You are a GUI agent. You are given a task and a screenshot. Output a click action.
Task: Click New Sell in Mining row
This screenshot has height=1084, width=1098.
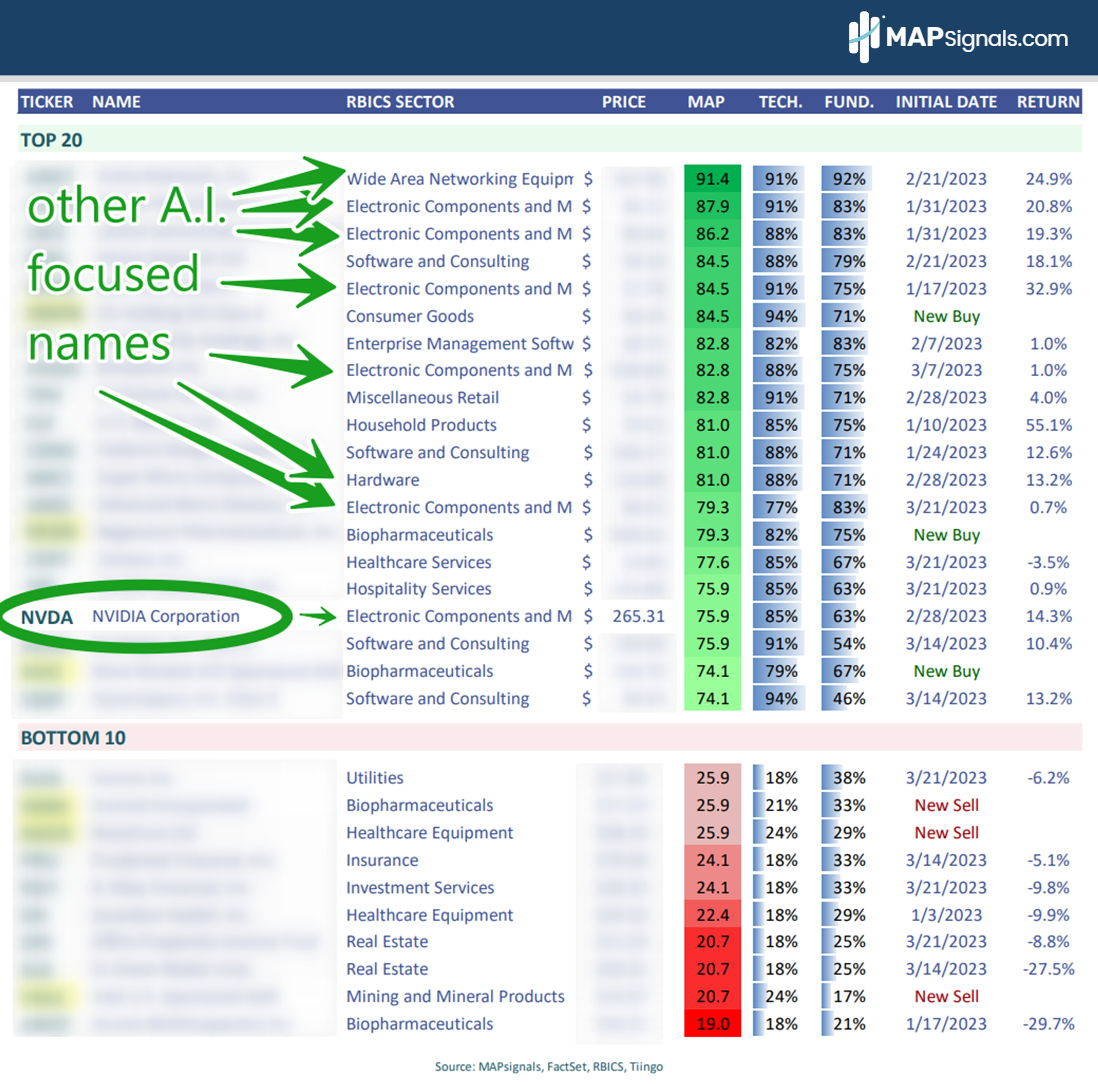tap(946, 996)
